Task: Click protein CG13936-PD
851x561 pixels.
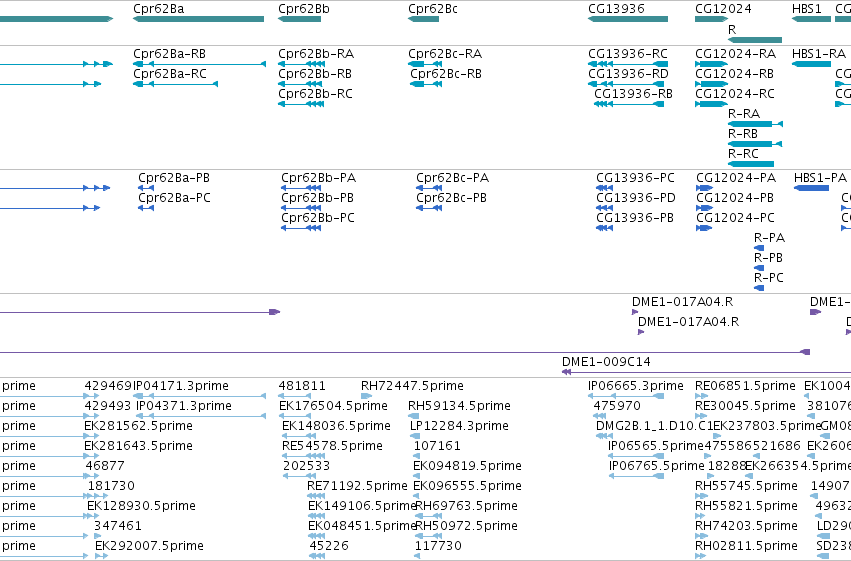Action: click(x=636, y=198)
